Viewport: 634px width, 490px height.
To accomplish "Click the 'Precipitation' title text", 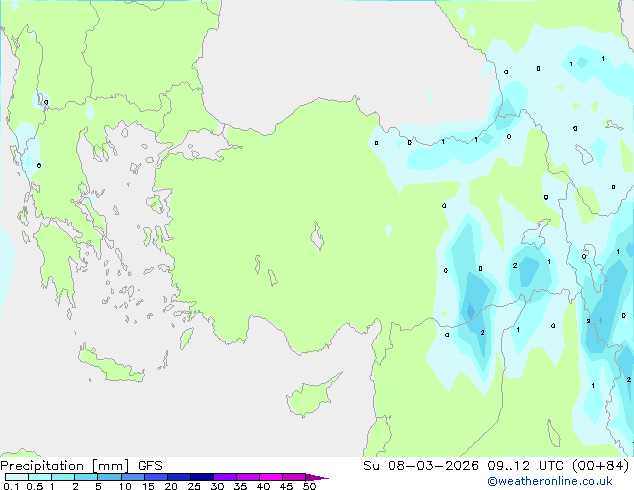I will 42,466.
